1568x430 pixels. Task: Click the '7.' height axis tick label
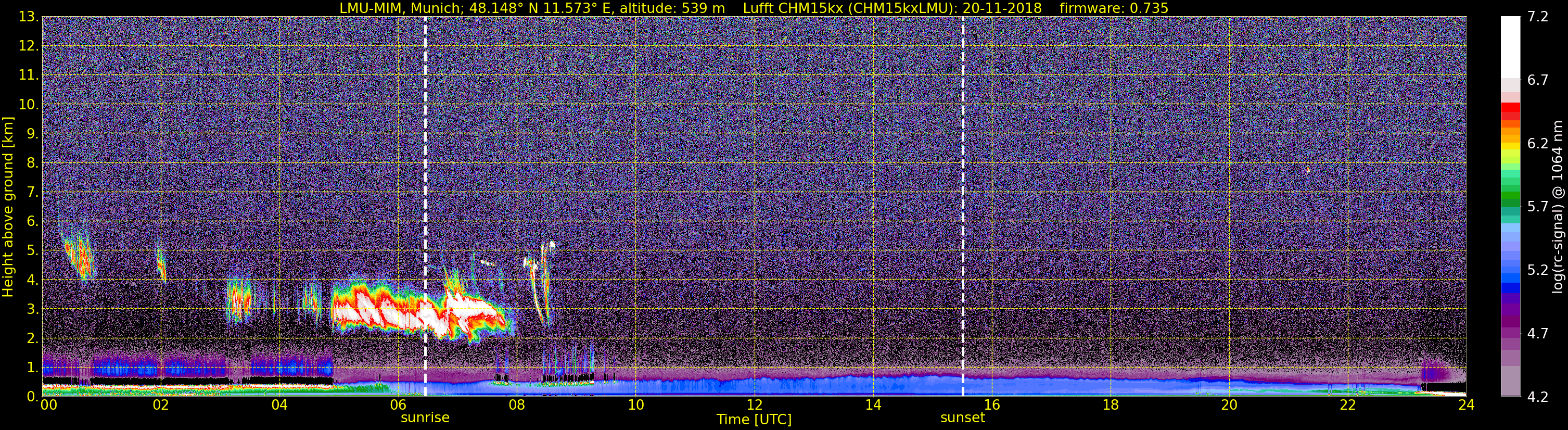[x=32, y=192]
